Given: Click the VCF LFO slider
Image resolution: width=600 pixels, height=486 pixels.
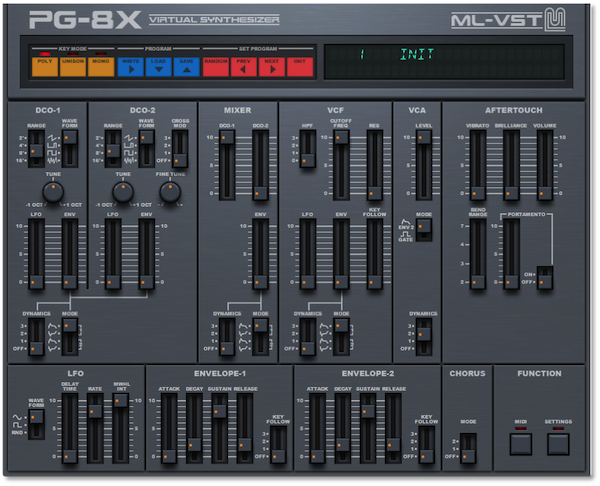Looking at the screenshot, I should click(307, 254).
